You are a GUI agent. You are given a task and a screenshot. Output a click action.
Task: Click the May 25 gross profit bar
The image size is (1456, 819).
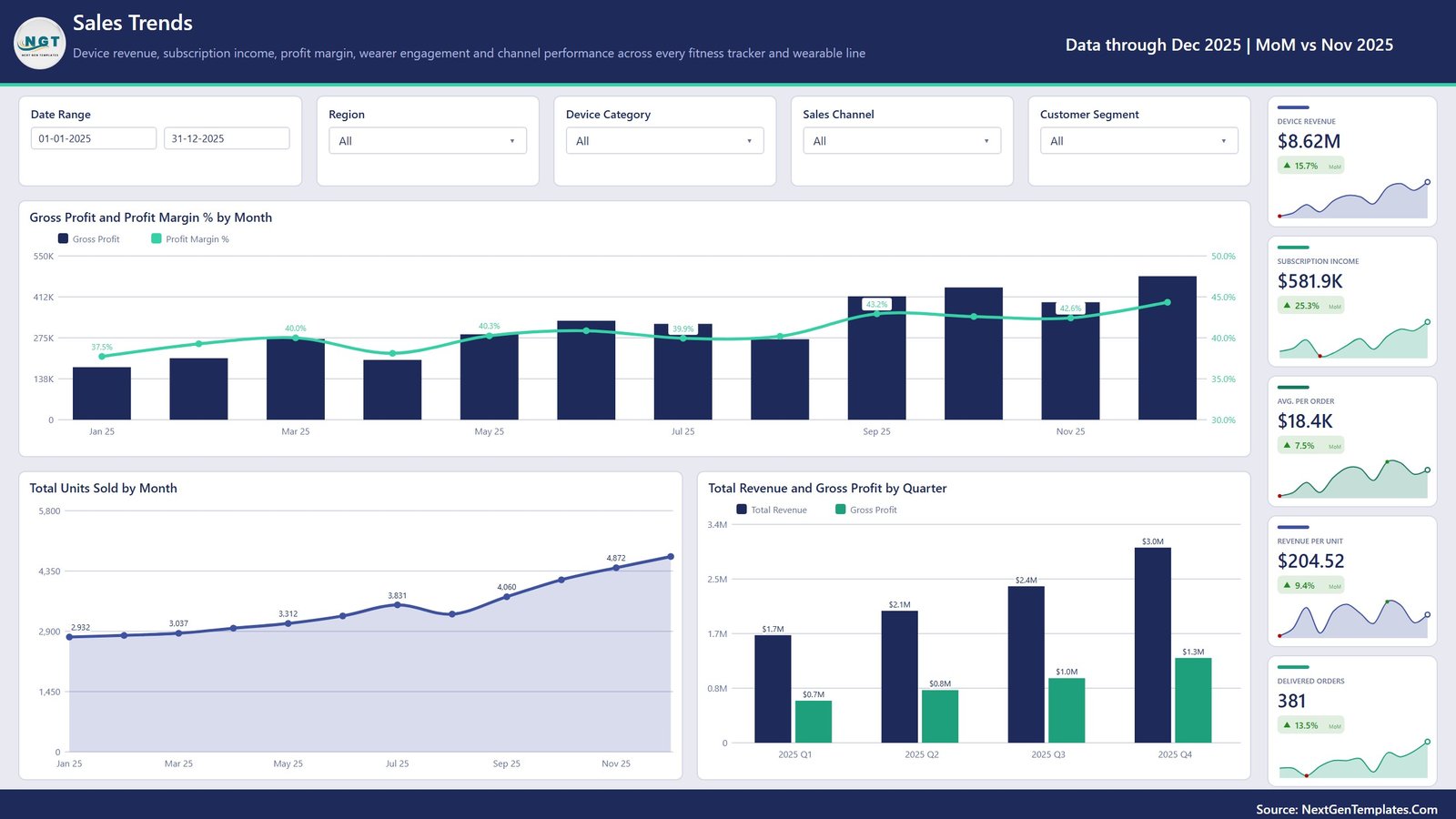[x=490, y=377]
